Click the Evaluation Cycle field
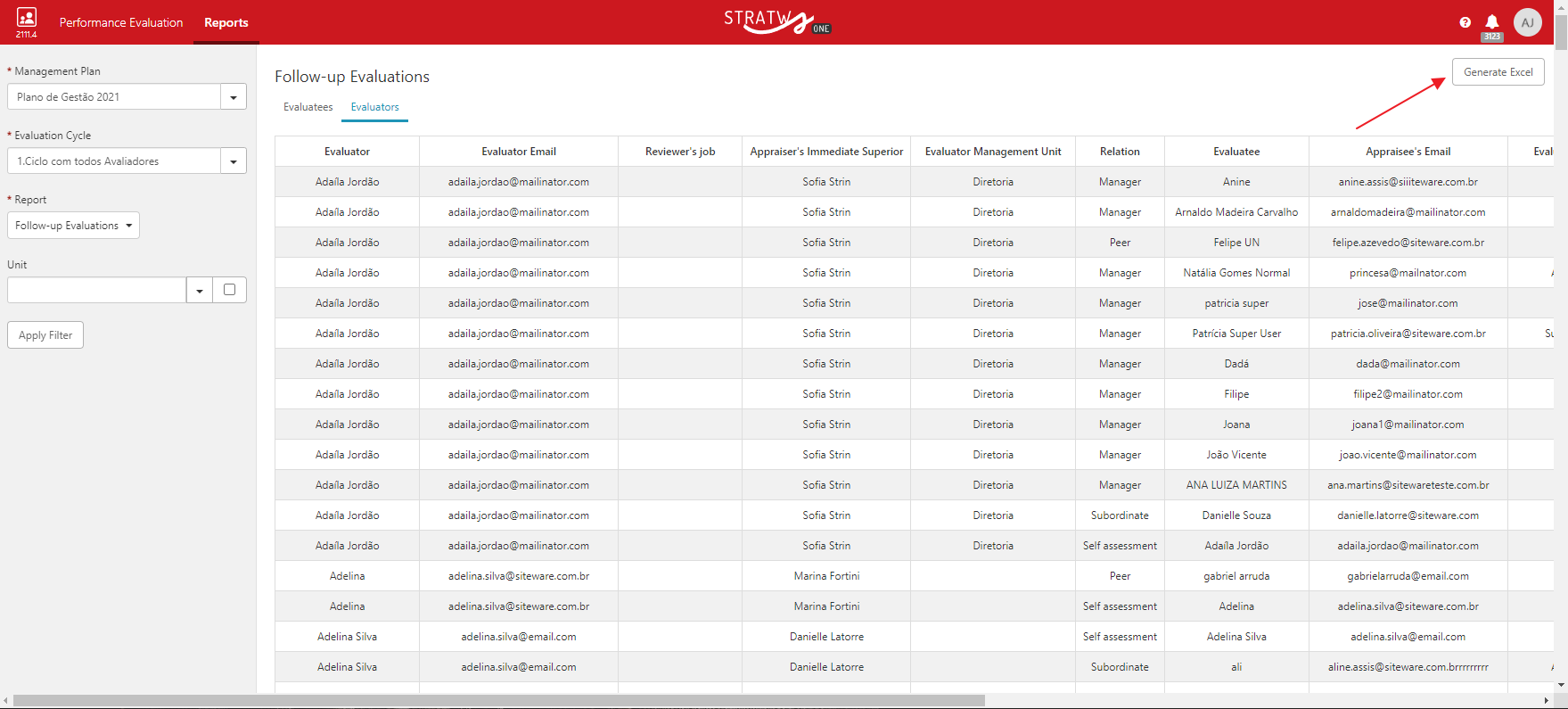The width and height of the screenshot is (1568, 709). tap(114, 161)
